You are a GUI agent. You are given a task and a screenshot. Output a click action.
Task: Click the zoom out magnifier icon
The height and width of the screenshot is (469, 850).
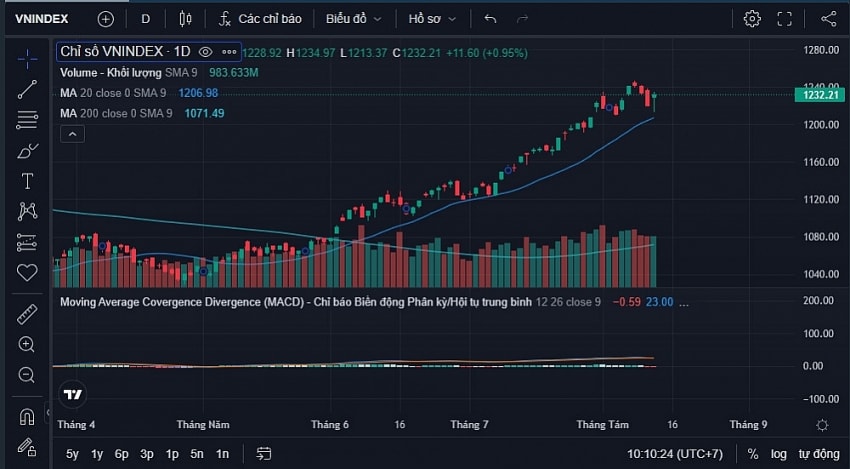[27, 375]
